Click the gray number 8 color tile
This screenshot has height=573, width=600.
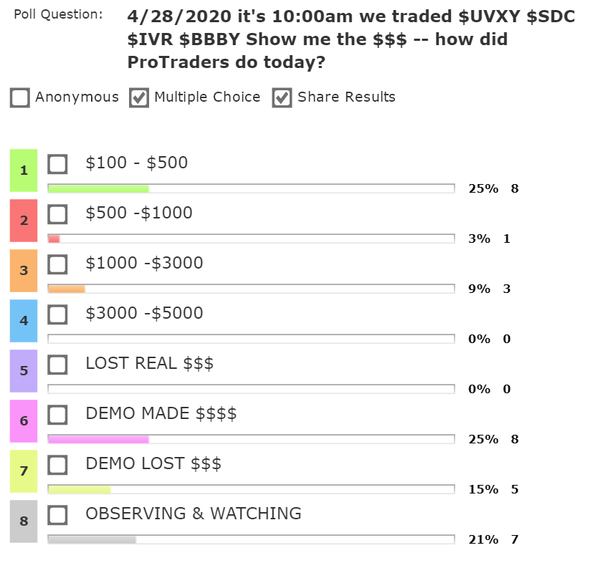[23, 521]
